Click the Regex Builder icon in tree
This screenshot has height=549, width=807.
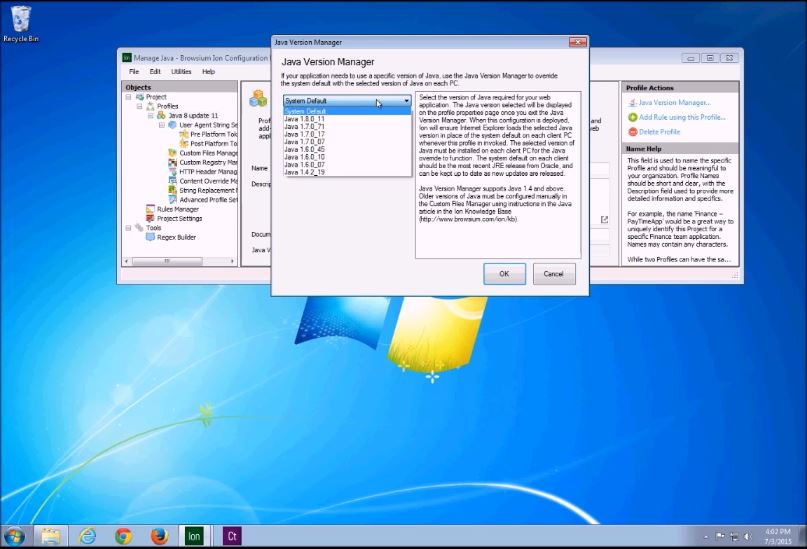tap(150, 237)
